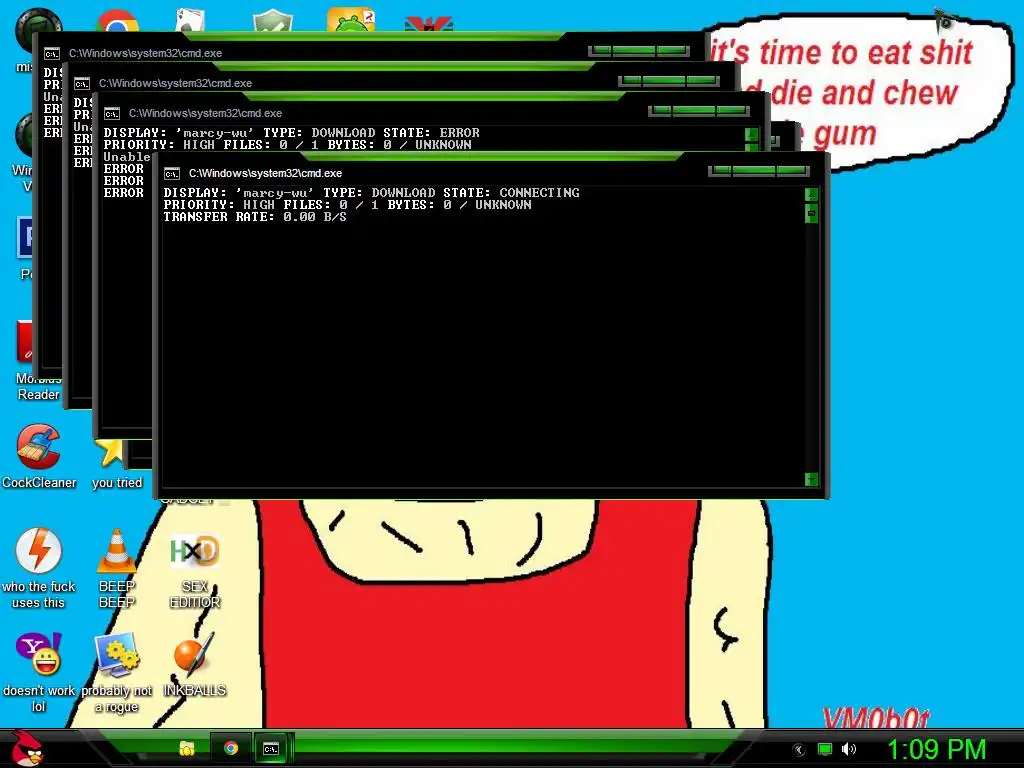The width and height of the screenshot is (1024, 768).
Task: Click the scrollbar thumb in the CONNECTING cmd window
Action: (x=811, y=213)
